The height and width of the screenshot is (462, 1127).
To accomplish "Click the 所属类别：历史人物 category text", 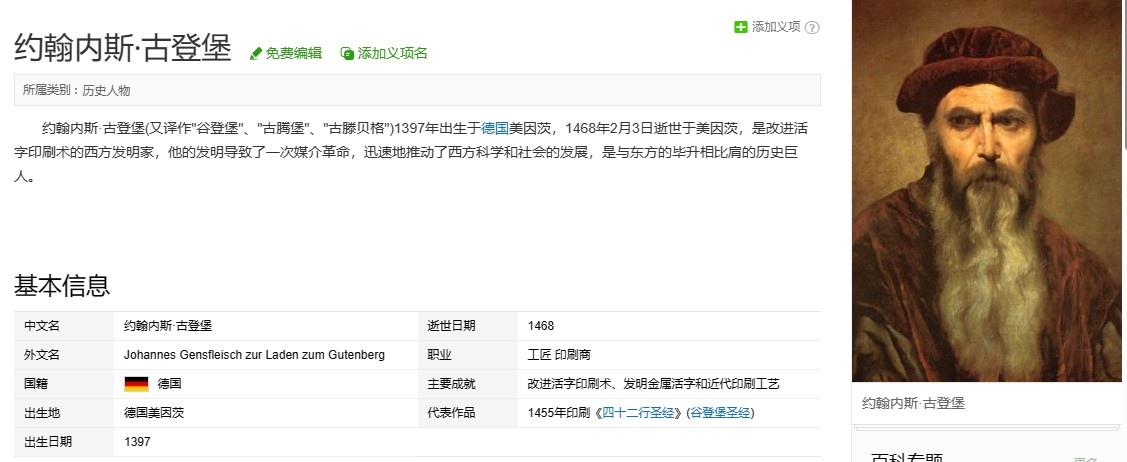I will pyautogui.click(x=76, y=91).
